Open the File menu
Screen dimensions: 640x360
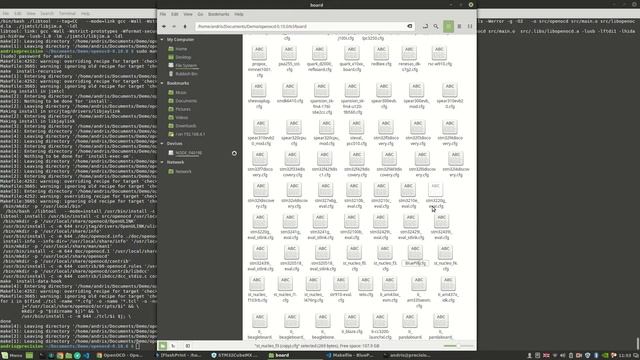pyautogui.click(x=163, y=14)
